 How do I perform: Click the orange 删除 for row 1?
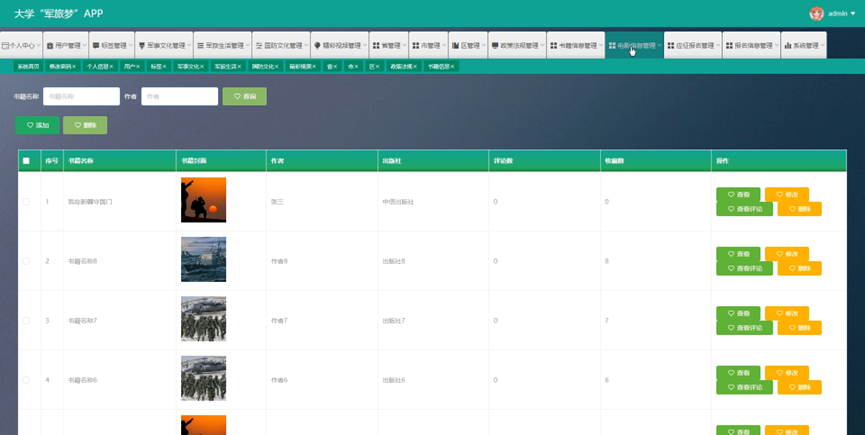pyautogui.click(x=799, y=209)
